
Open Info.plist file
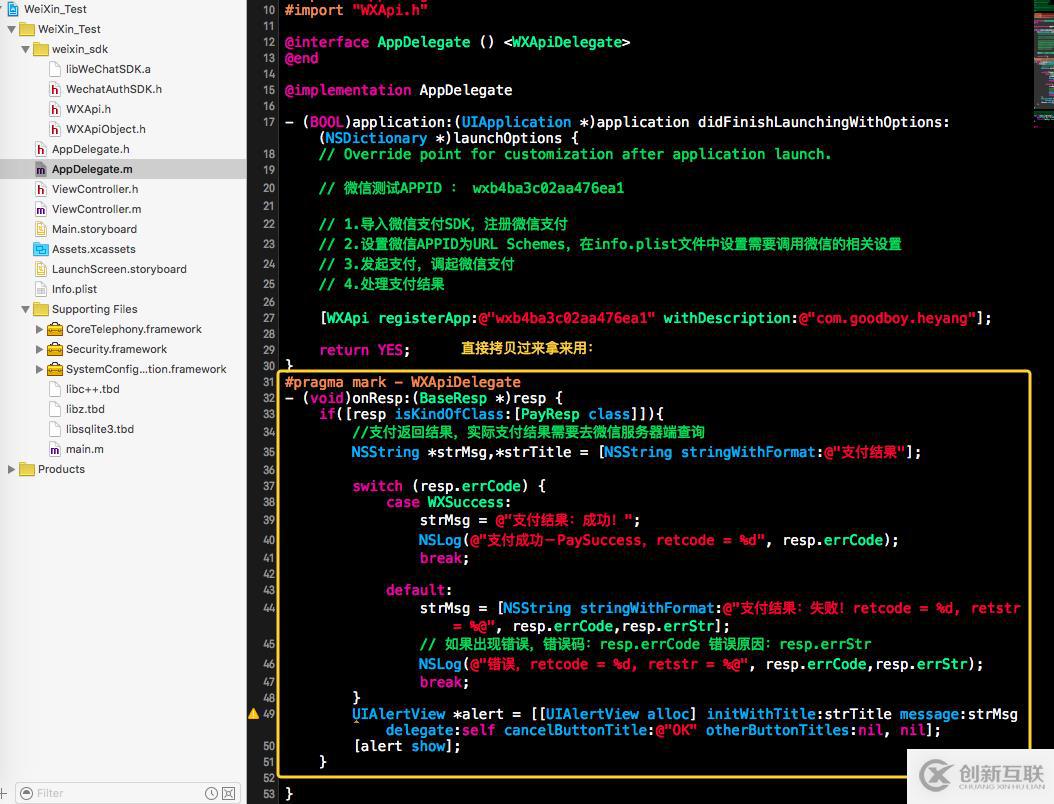[x=74, y=289]
